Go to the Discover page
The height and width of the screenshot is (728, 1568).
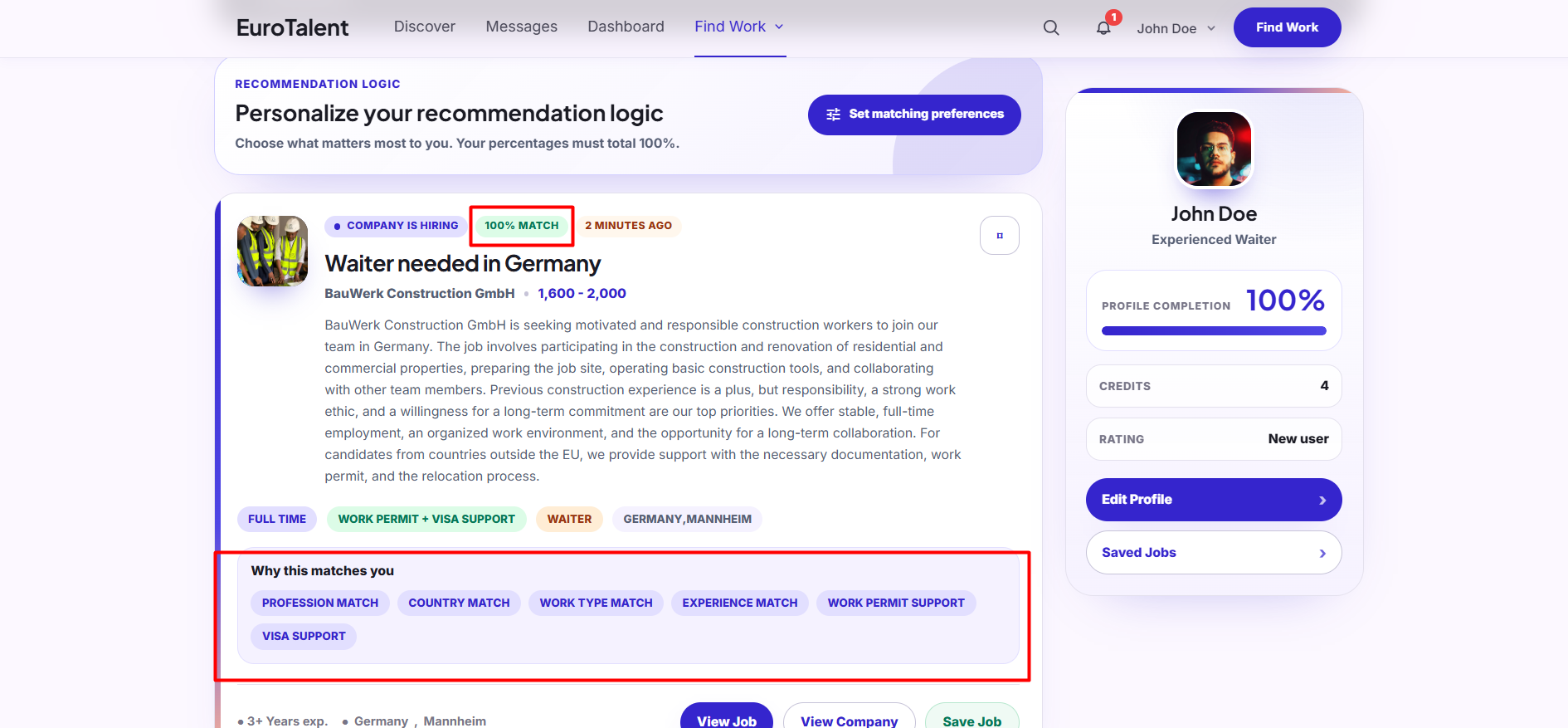425,27
